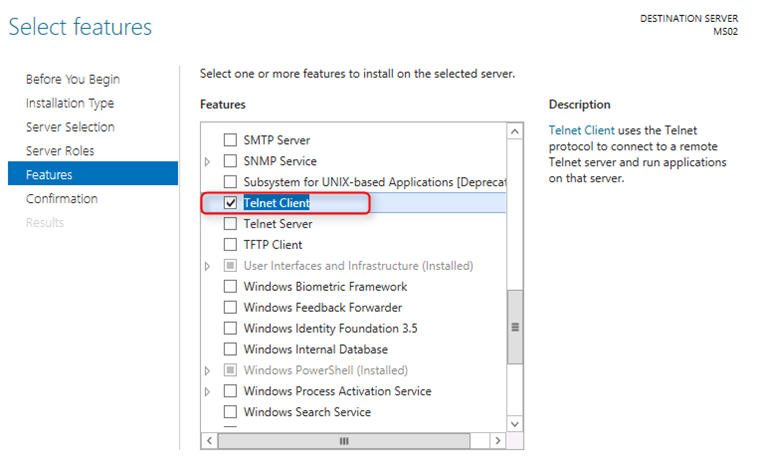Viewport: 761px width, 462px height.
Task: Enable the Windows Search Service checkbox
Action: tap(230, 412)
